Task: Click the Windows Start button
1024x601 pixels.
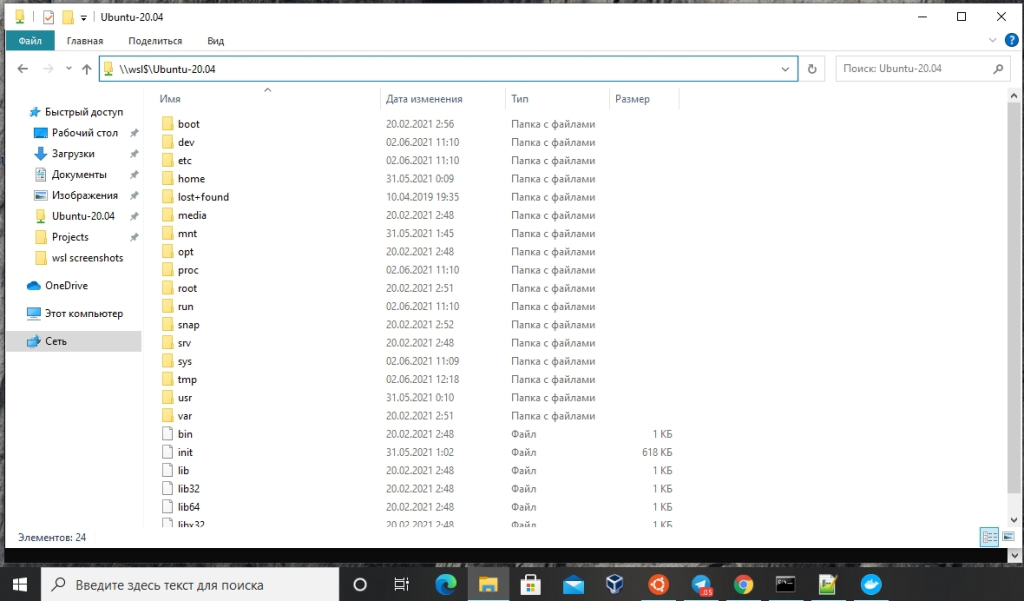Action: (20, 585)
